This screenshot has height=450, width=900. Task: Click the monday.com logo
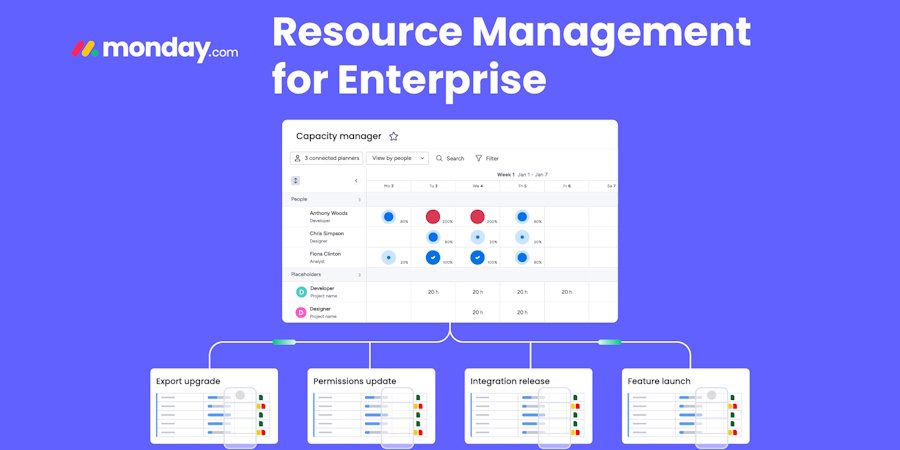tap(154, 50)
